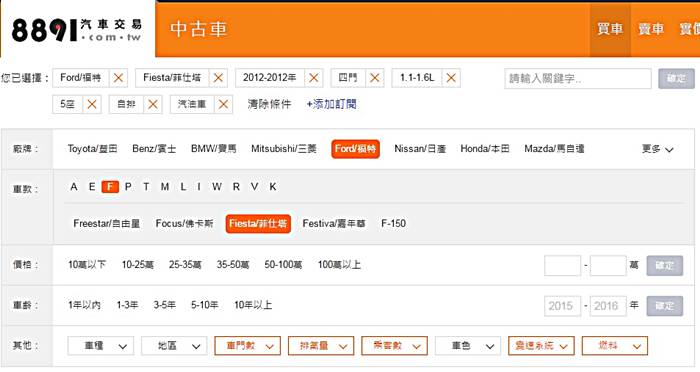
Task: Confirm the price range with 確定
Action: [x=665, y=266]
